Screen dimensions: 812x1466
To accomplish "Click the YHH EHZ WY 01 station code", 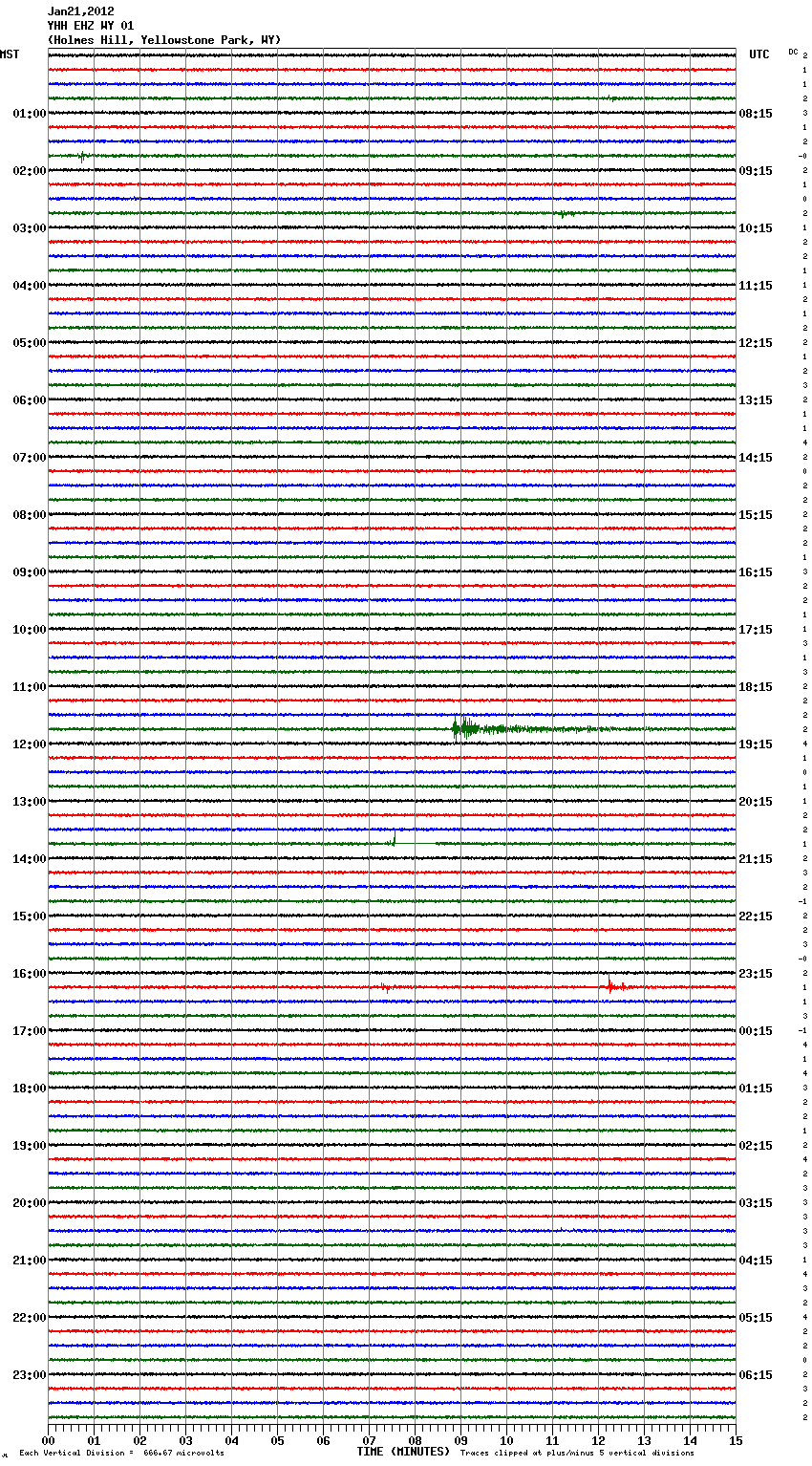I will pos(91,26).
